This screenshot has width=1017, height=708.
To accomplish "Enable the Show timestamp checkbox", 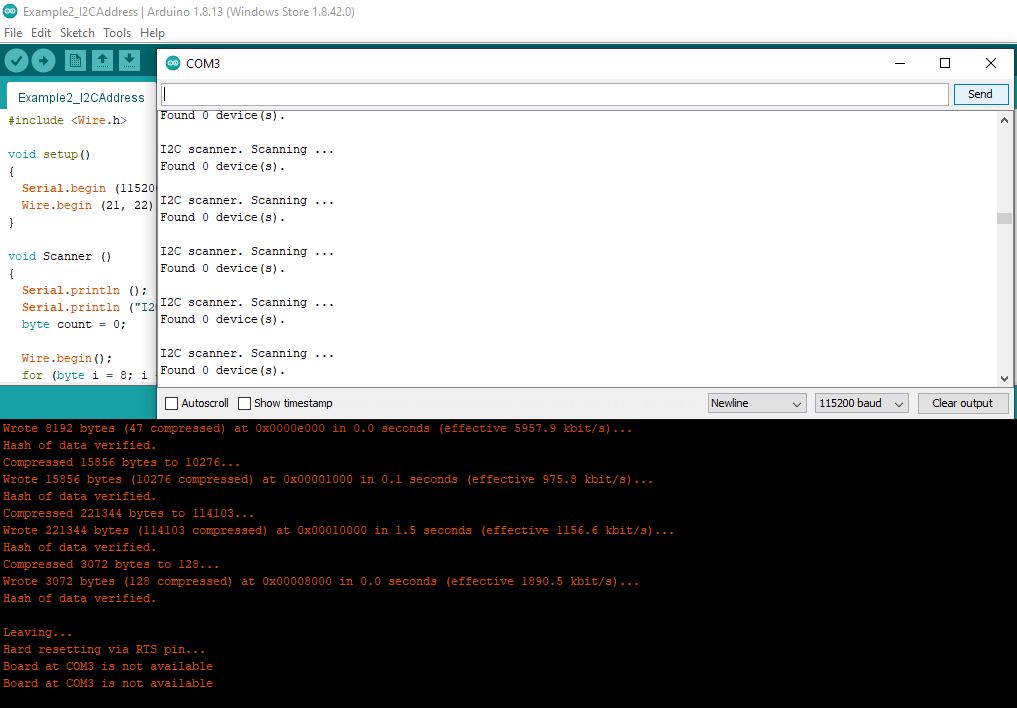I will pyautogui.click(x=243, y=403).
